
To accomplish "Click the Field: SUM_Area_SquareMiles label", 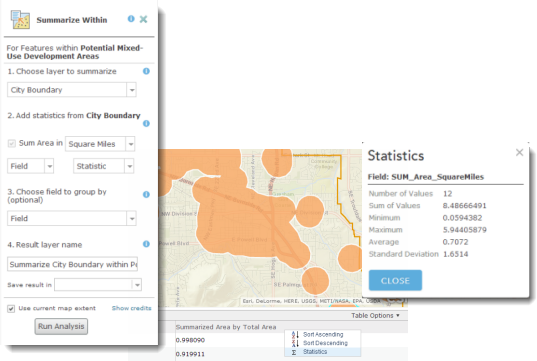I will (426, 177).
